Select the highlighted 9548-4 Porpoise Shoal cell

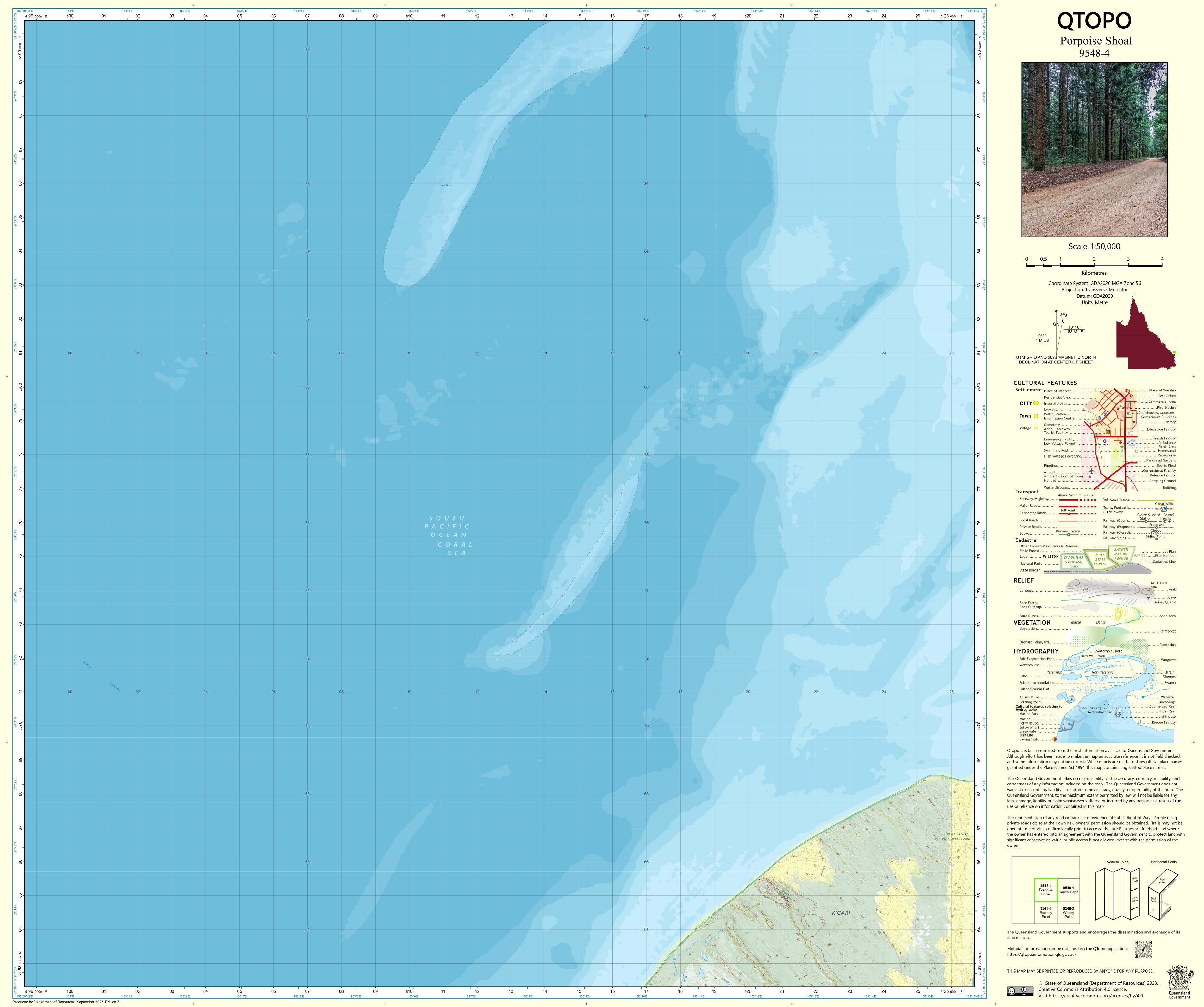tap(1046, 890)
